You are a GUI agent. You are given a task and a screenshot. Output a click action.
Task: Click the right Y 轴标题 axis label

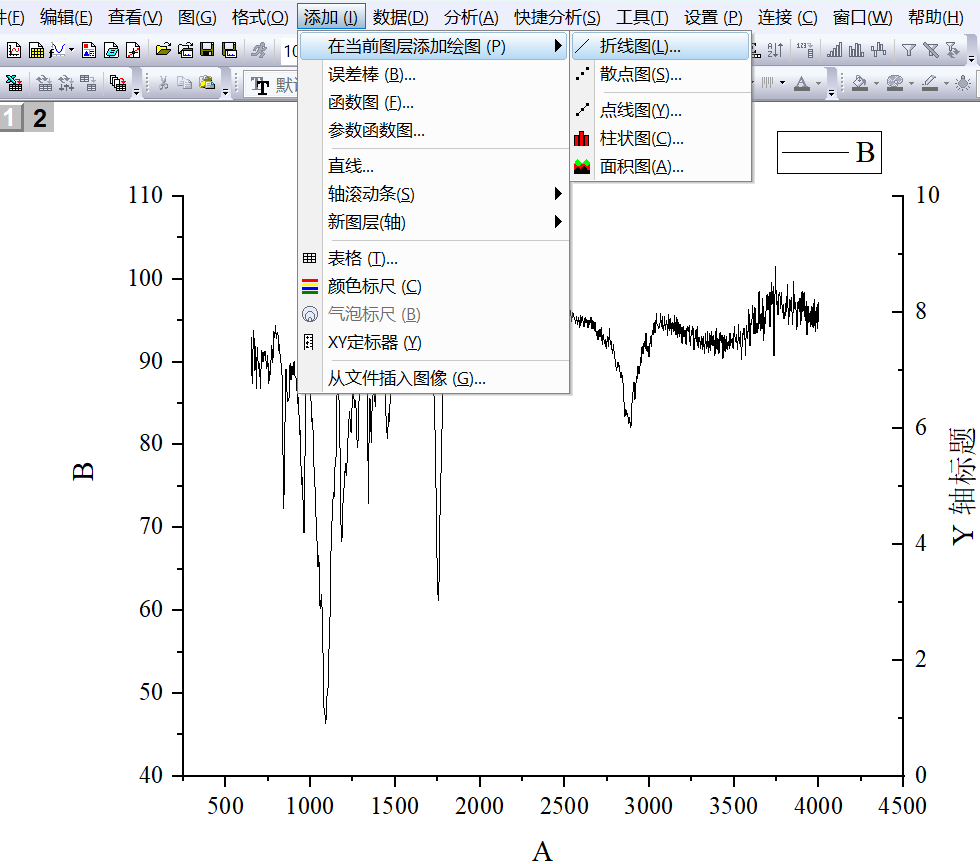pos(961,486)
